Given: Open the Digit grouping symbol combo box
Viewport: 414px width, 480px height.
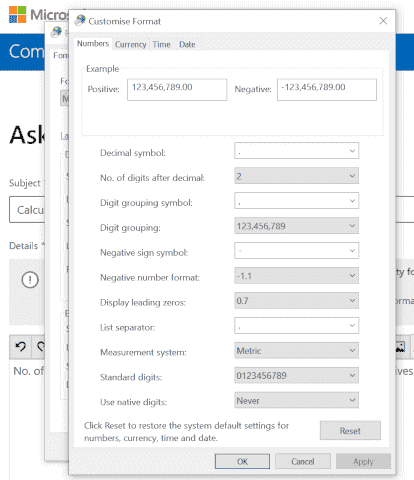Looking at the screenshot, I should tap(296, 201).
